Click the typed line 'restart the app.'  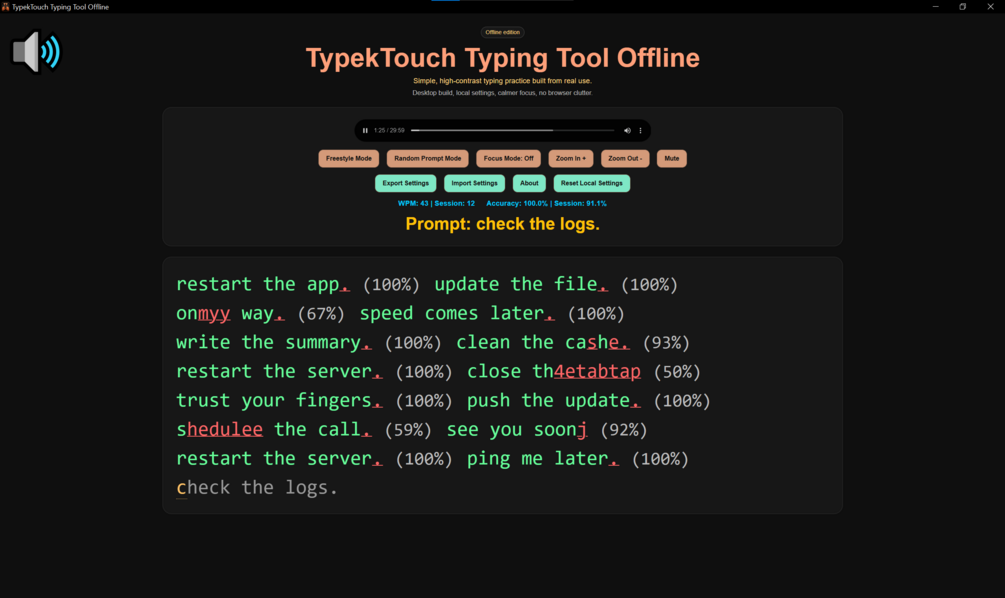(263, 284)
